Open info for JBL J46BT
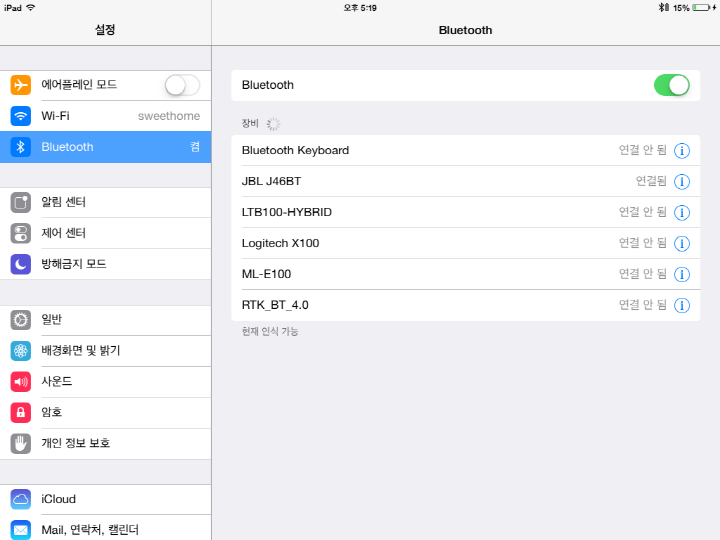 682,181
